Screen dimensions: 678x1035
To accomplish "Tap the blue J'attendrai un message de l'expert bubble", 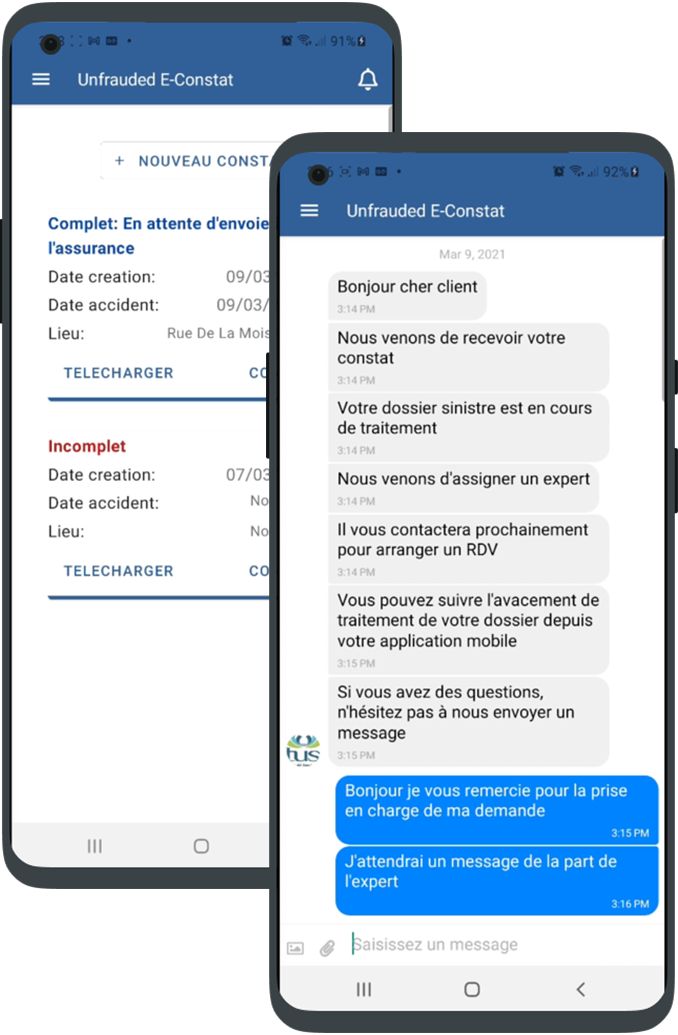I will click(496, 880).
